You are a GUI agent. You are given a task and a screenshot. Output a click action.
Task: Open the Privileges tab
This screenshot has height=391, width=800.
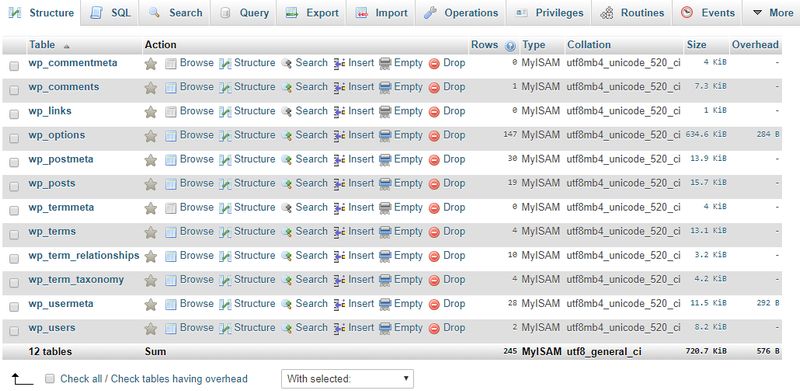pos(548,13)
